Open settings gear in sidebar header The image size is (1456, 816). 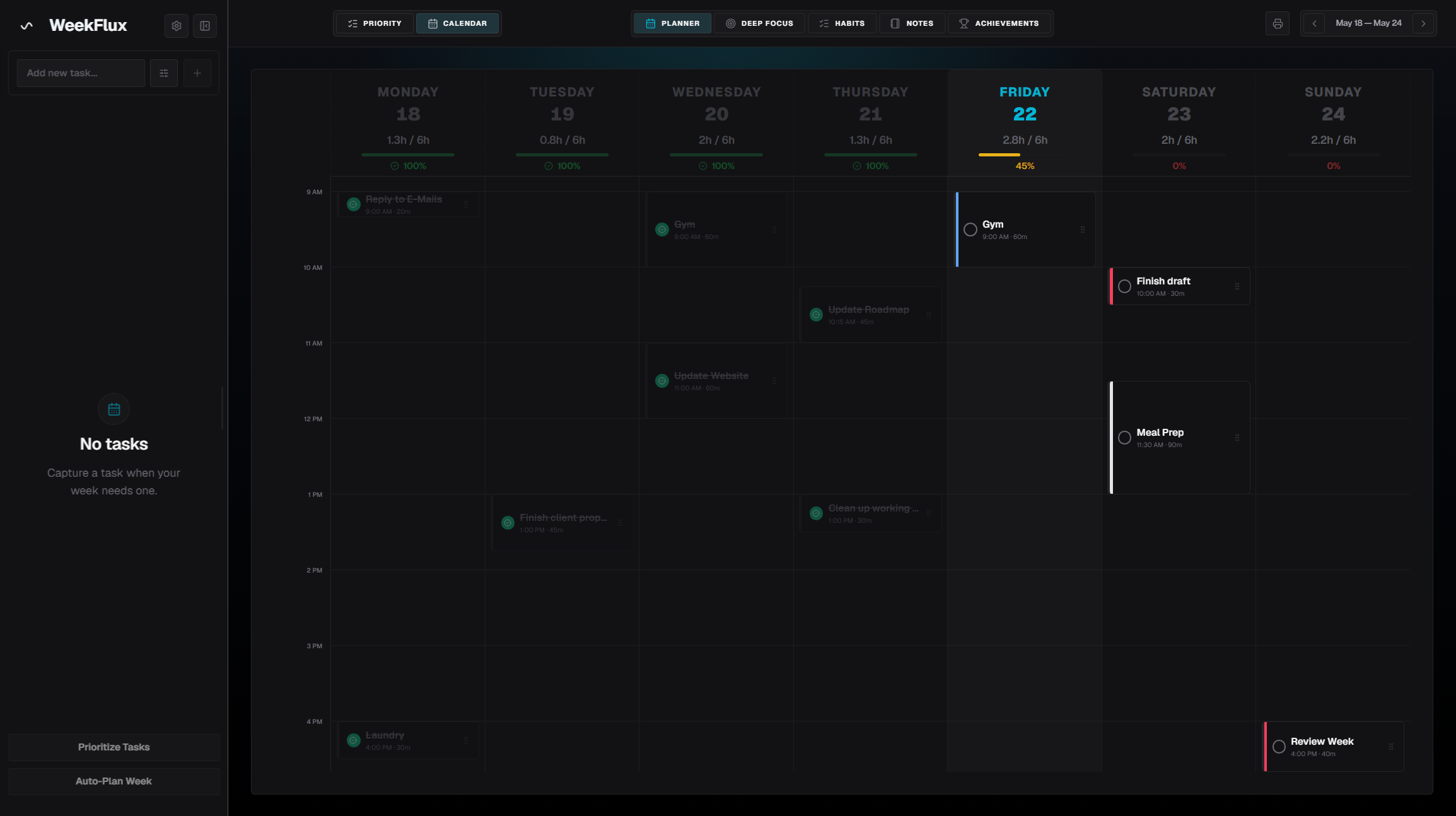pyautogui.click(x=177, y=26)
